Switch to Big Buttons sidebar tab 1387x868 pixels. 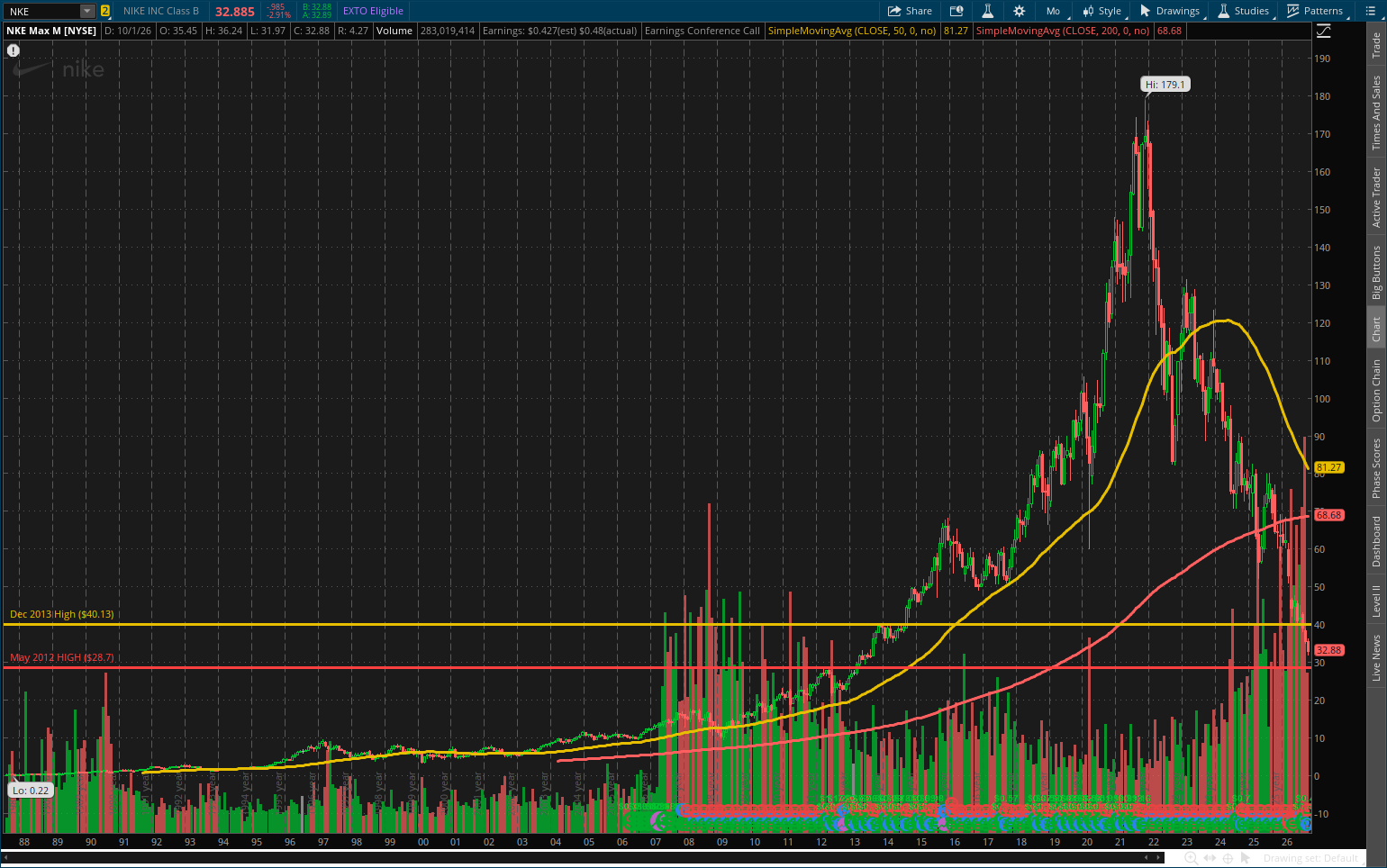[x=1376, y=272]
